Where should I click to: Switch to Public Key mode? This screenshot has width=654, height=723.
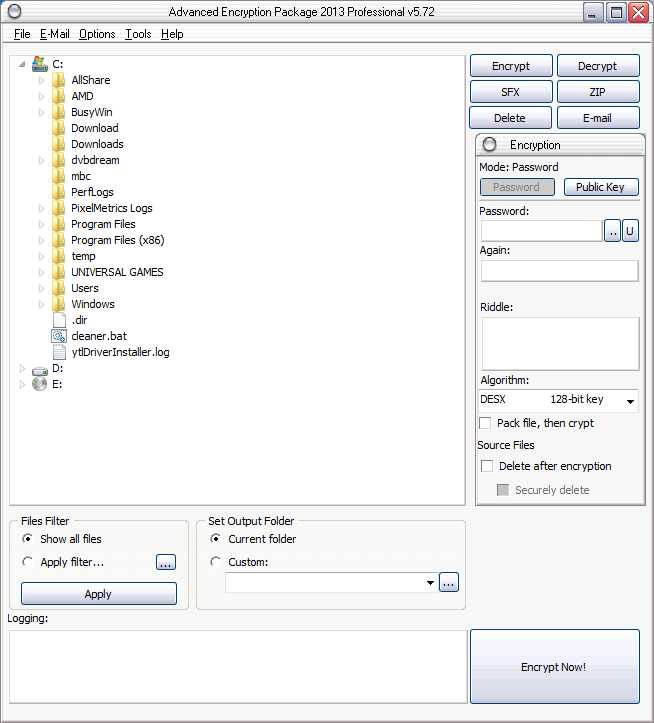tap(600, 187)
